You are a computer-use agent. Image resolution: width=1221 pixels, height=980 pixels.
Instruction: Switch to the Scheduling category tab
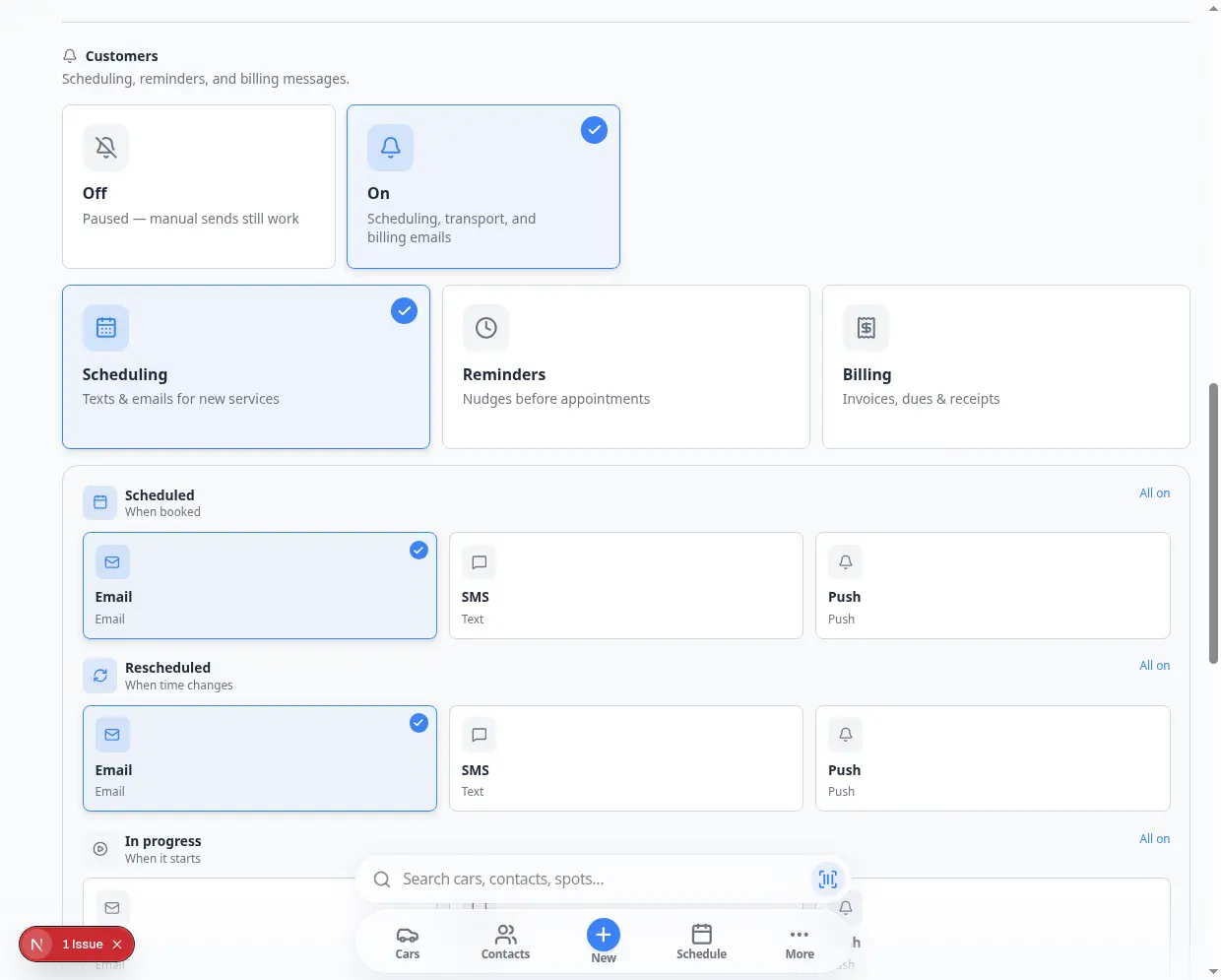tap(246, 367)
